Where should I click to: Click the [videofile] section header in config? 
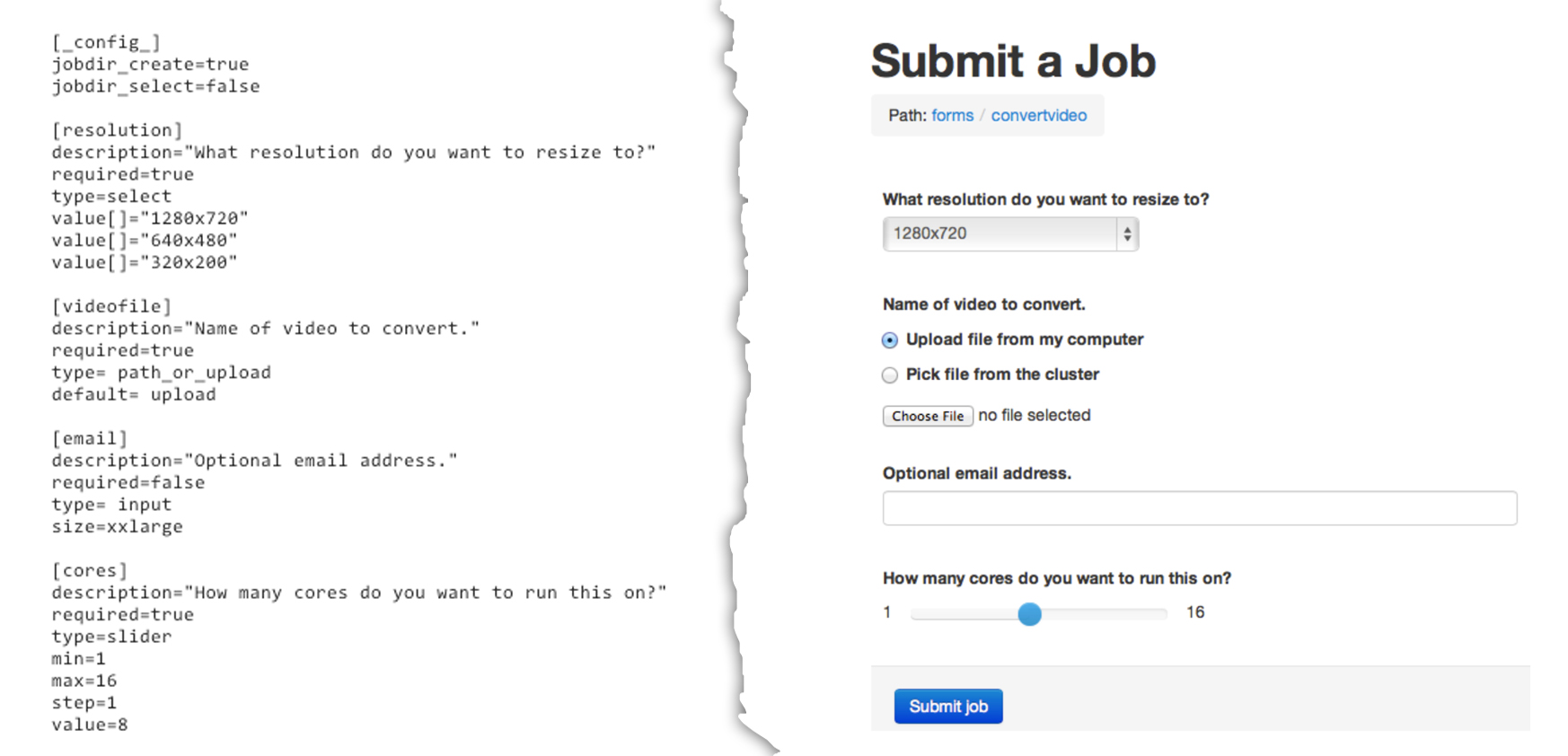111,306
